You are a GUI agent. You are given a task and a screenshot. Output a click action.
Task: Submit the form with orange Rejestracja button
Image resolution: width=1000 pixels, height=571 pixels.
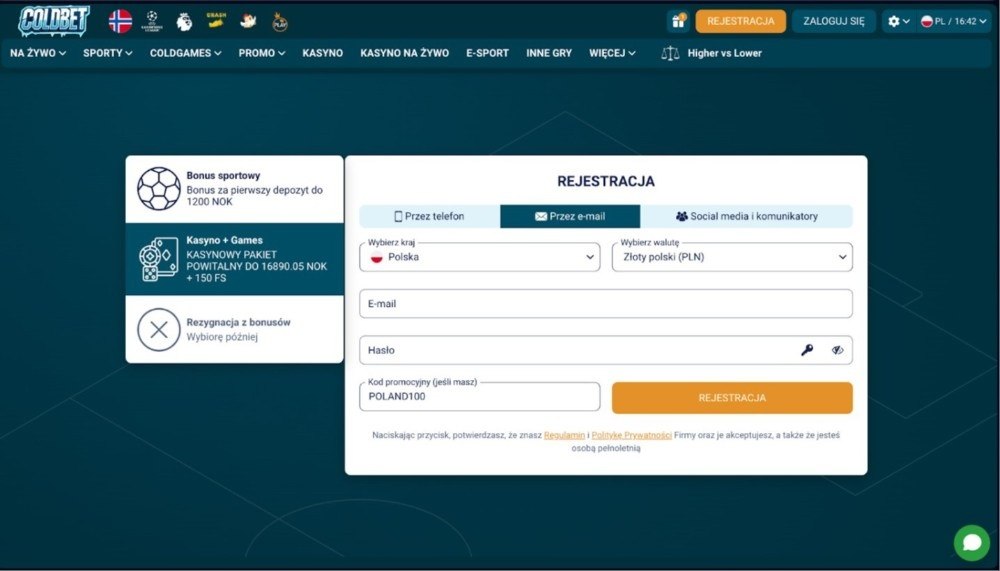click(732, 397)
